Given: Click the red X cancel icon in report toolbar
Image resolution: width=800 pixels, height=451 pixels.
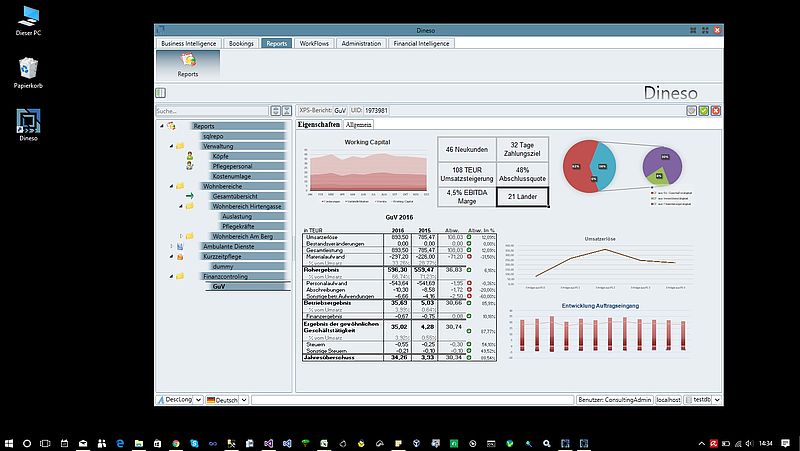Looking at the screenshot, I should tap(715, 111).
